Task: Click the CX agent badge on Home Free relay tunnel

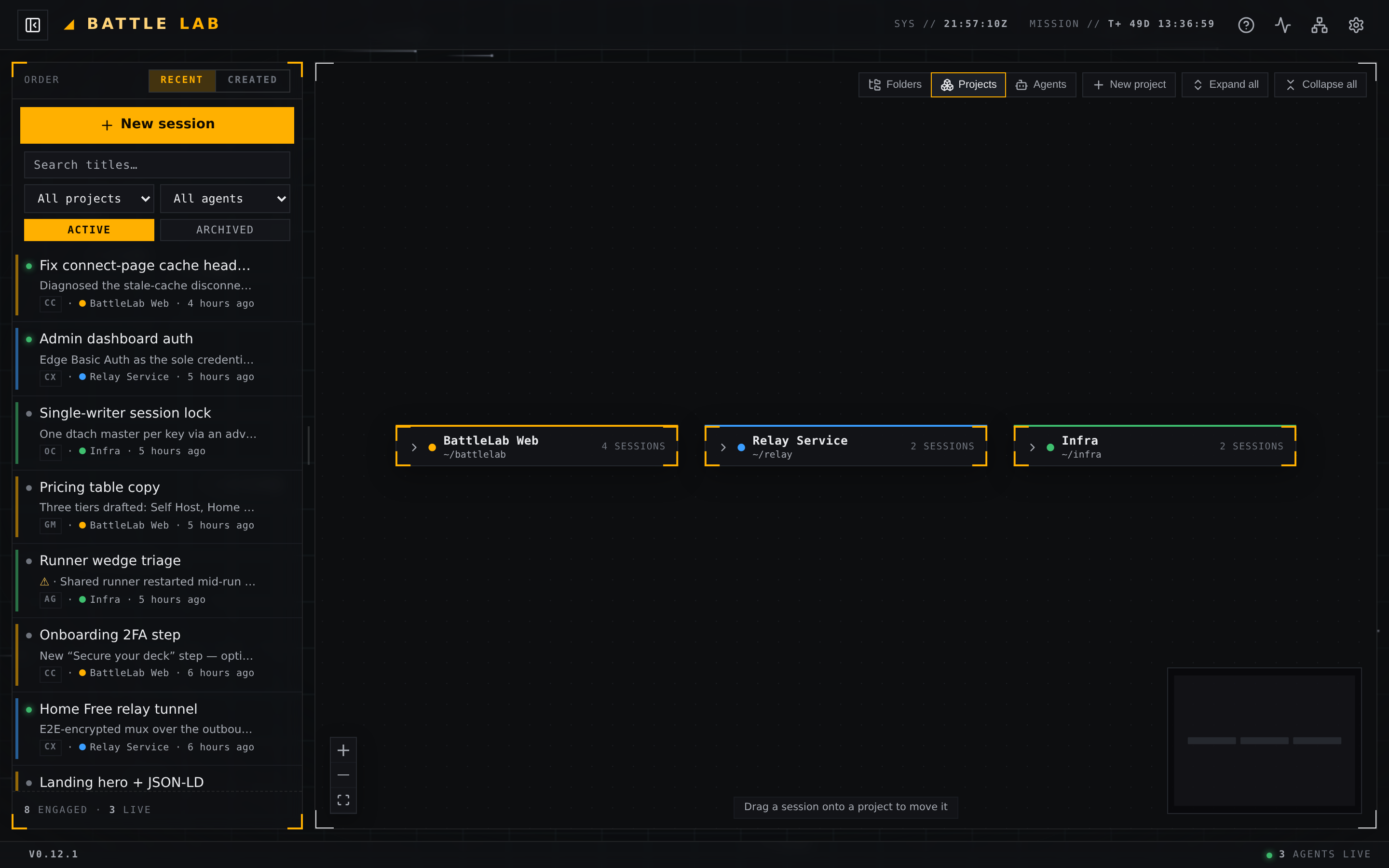Action: (51, 747)
